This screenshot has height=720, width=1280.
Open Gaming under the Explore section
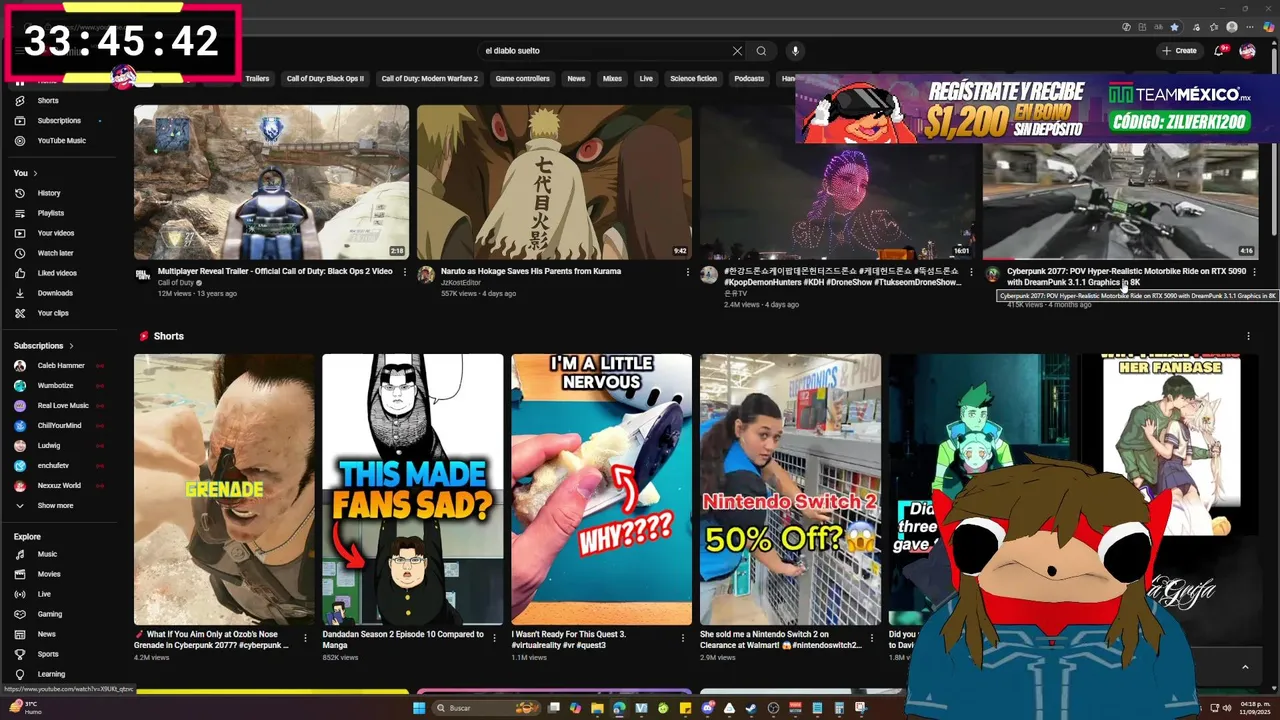tap(49, 614)
